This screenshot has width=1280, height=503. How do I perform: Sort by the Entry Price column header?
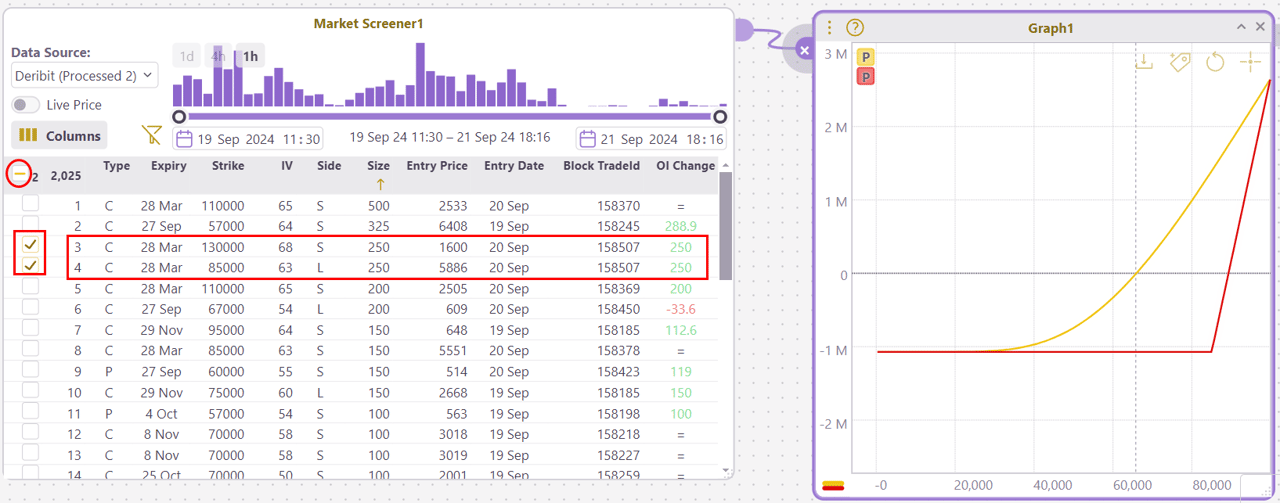click(437, 166)
